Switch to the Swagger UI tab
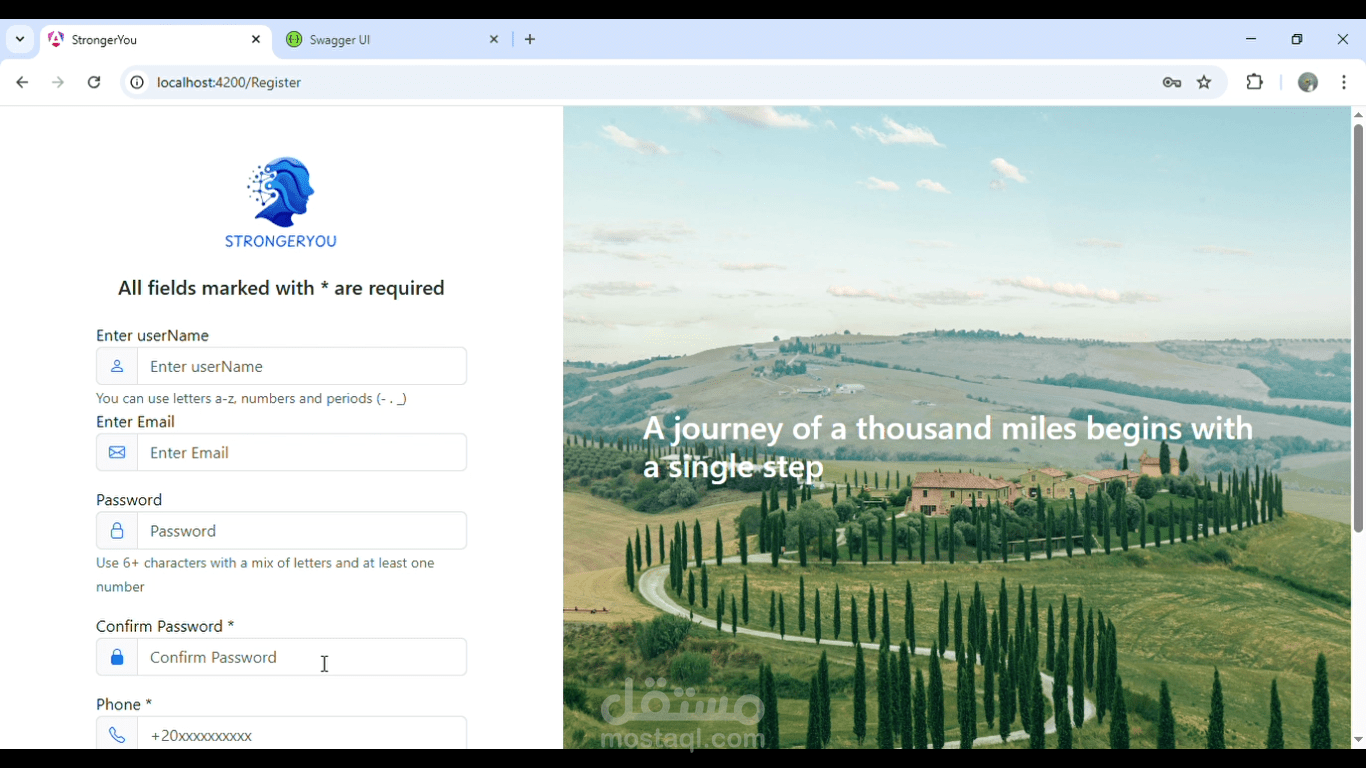The image size is (1366, 768). tap(394, 39)
